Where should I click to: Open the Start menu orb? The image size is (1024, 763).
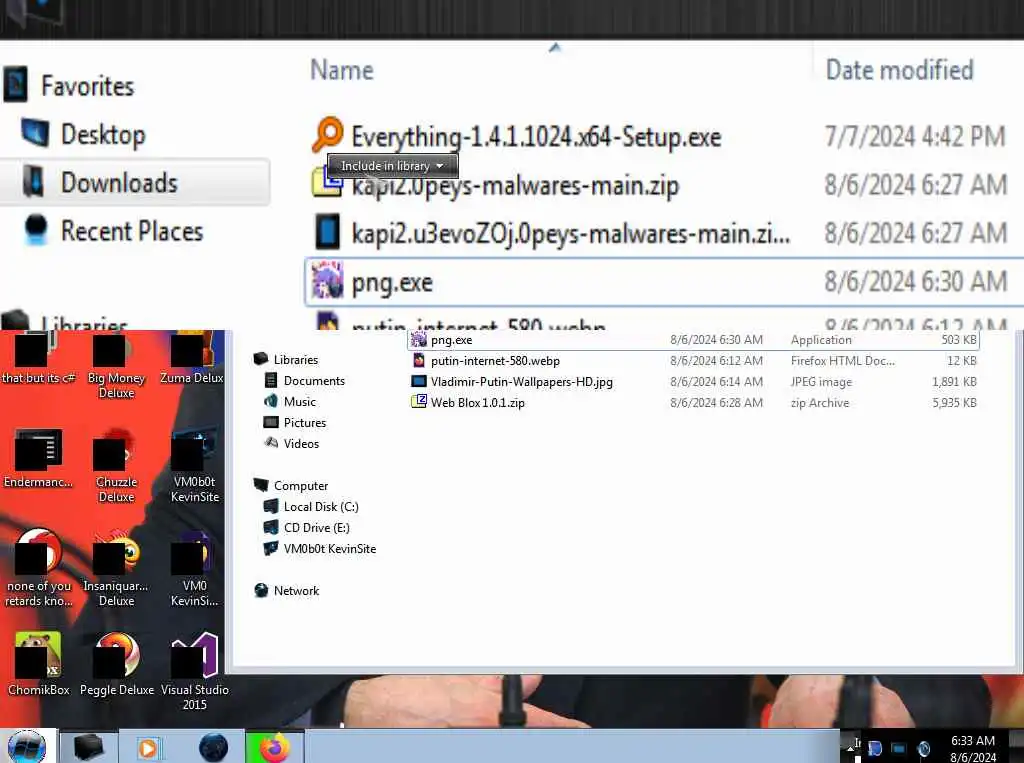(x=27, y=747)
